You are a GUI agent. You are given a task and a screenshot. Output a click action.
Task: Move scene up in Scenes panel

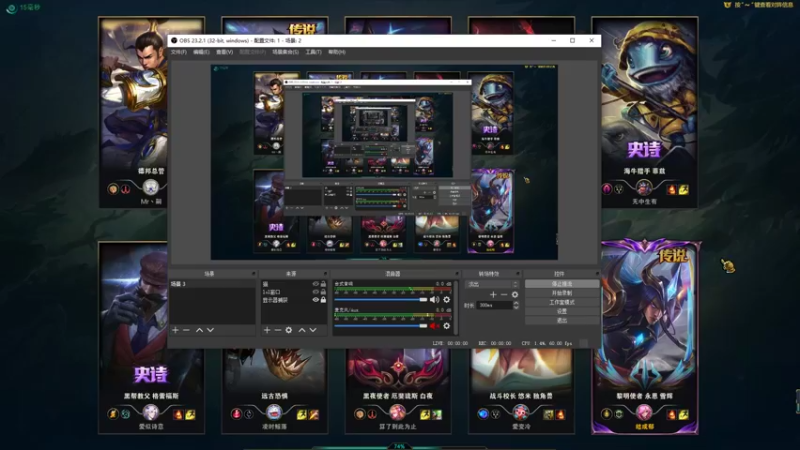[199, 330]
